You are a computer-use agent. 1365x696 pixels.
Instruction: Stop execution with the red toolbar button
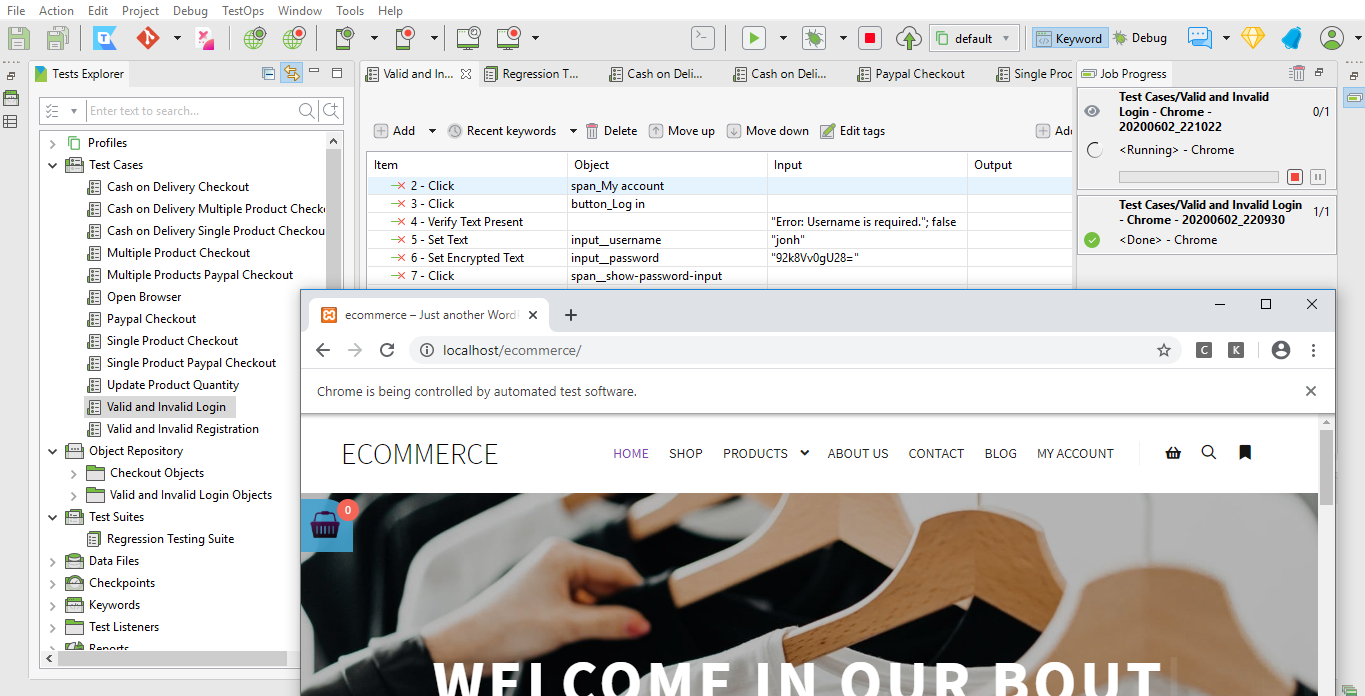869,38
